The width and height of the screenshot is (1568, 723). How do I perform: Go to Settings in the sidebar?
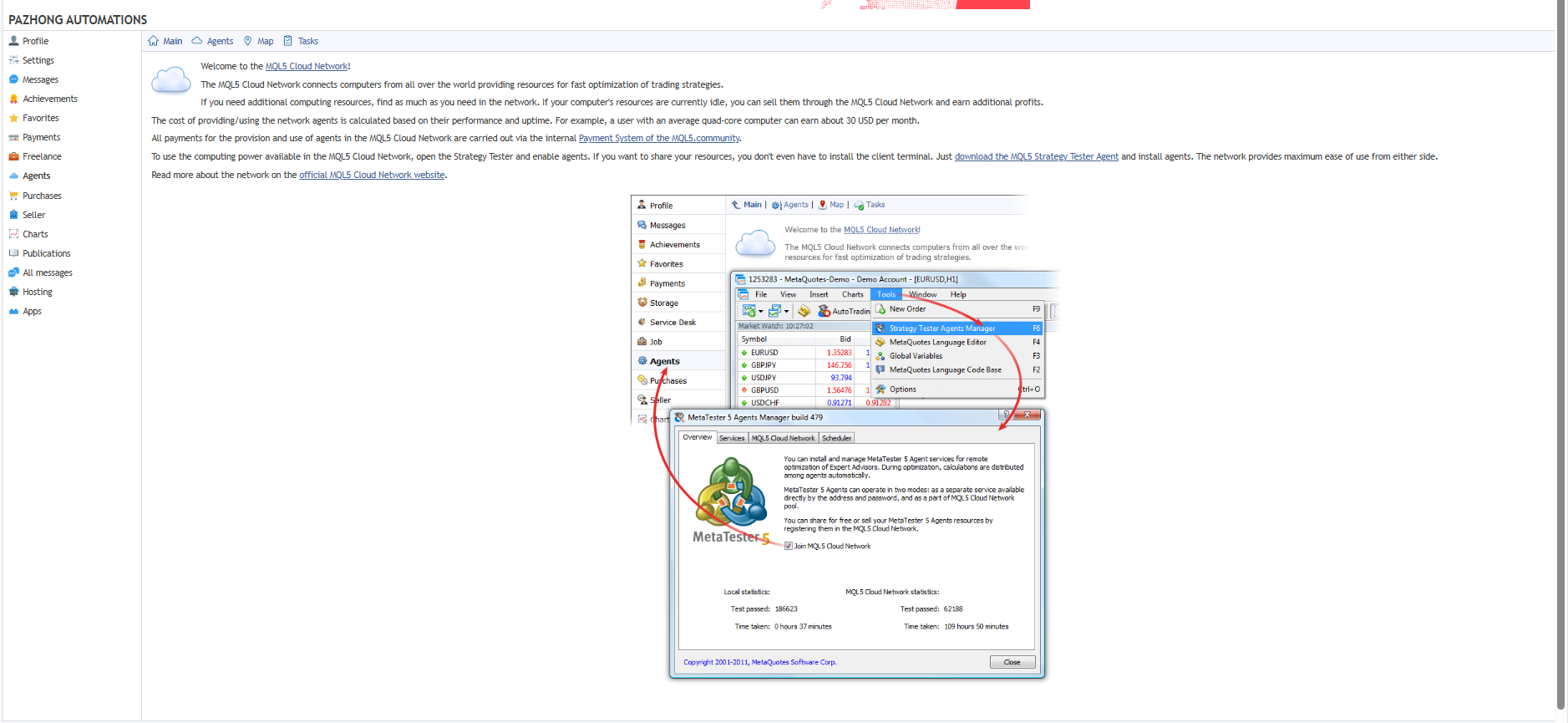point(38,60)
